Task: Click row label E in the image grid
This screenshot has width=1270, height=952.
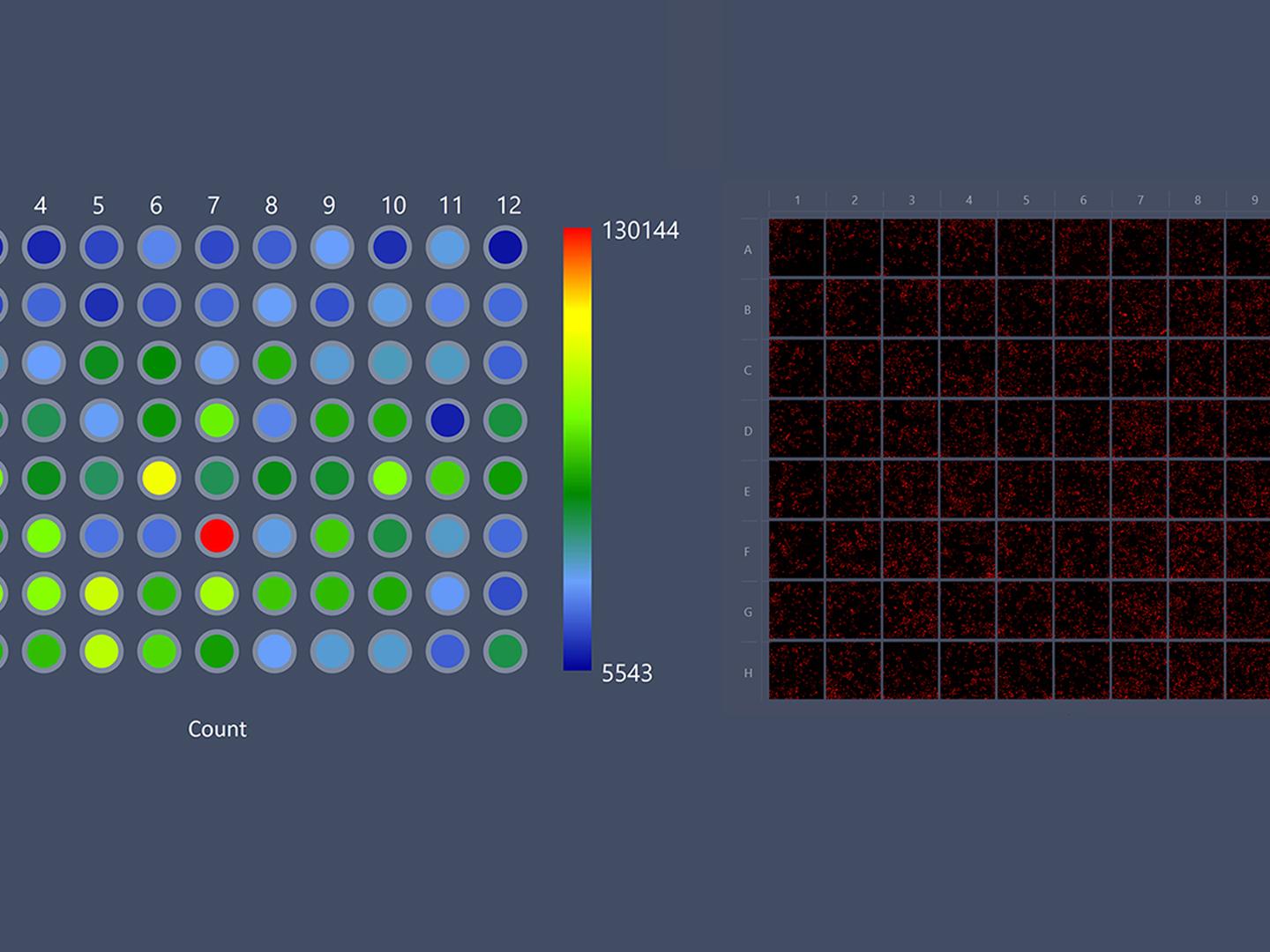Action: pyautogui.click(x=748, y=491)
